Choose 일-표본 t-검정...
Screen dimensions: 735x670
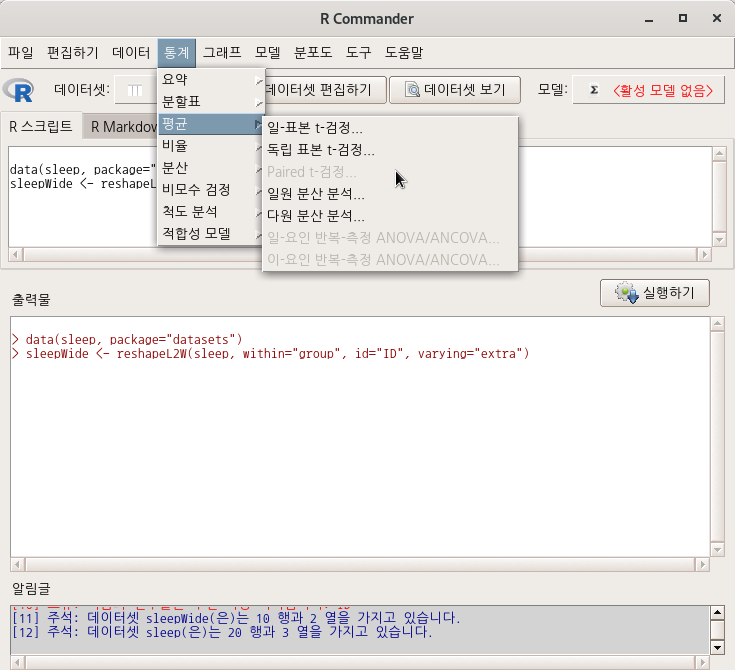tap(390, 128)
